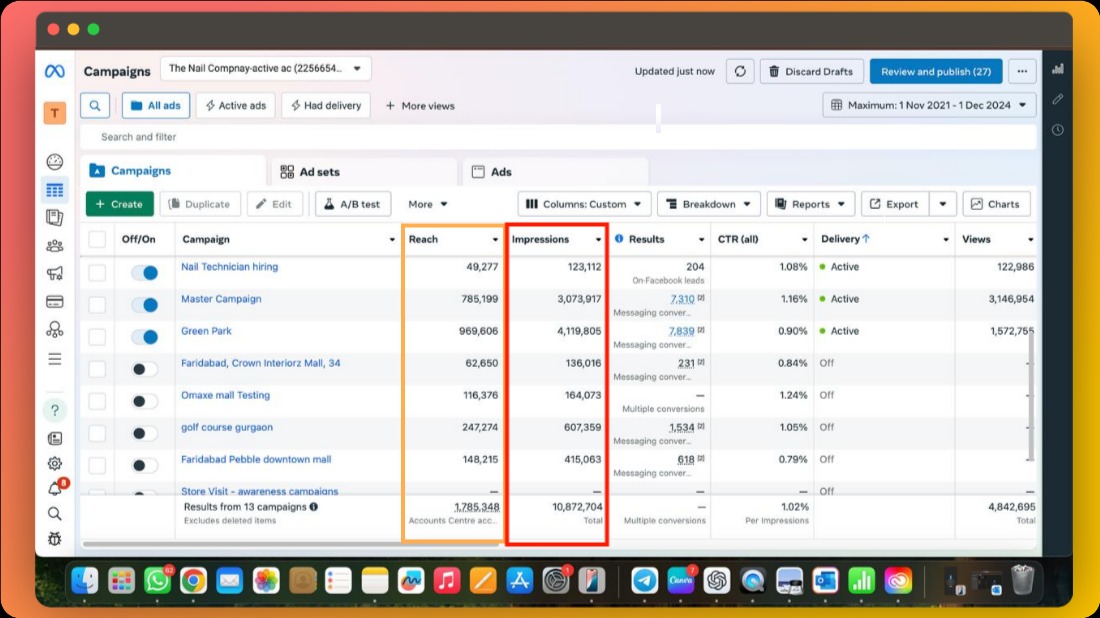
Task: Click Review and publish (27) button
Action: tap(935, 72)
